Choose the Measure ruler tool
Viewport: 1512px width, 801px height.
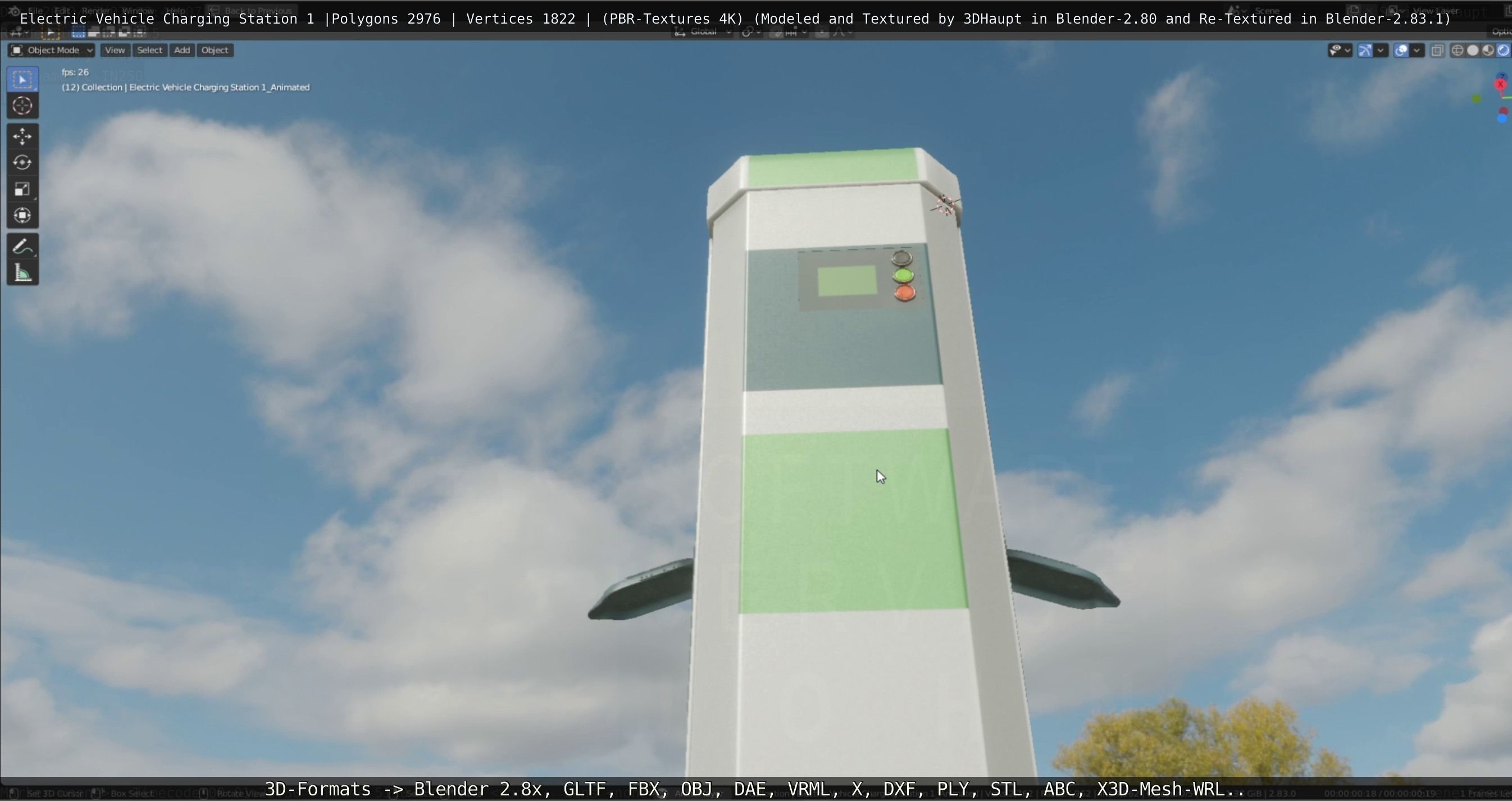point(22,273)
